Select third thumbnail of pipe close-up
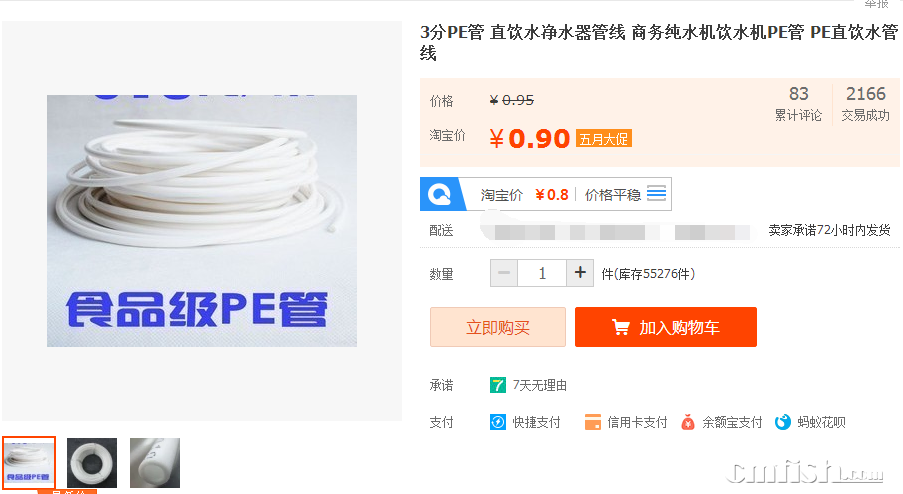This screenshot has height=494, width=903. [155, 463]
